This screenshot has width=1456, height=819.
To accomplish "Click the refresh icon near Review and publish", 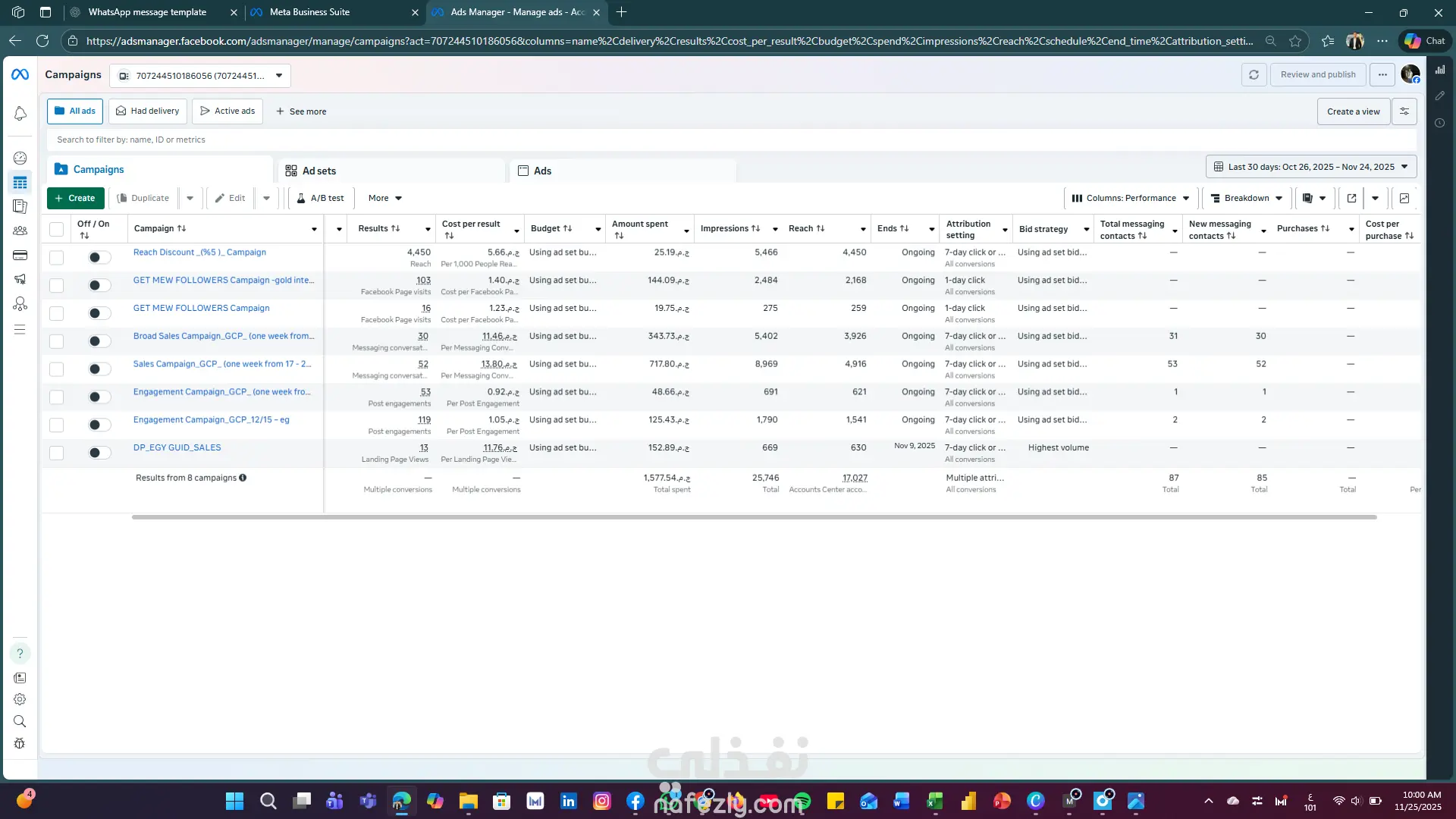I will pyautogui.click(x=1254, y=75).
